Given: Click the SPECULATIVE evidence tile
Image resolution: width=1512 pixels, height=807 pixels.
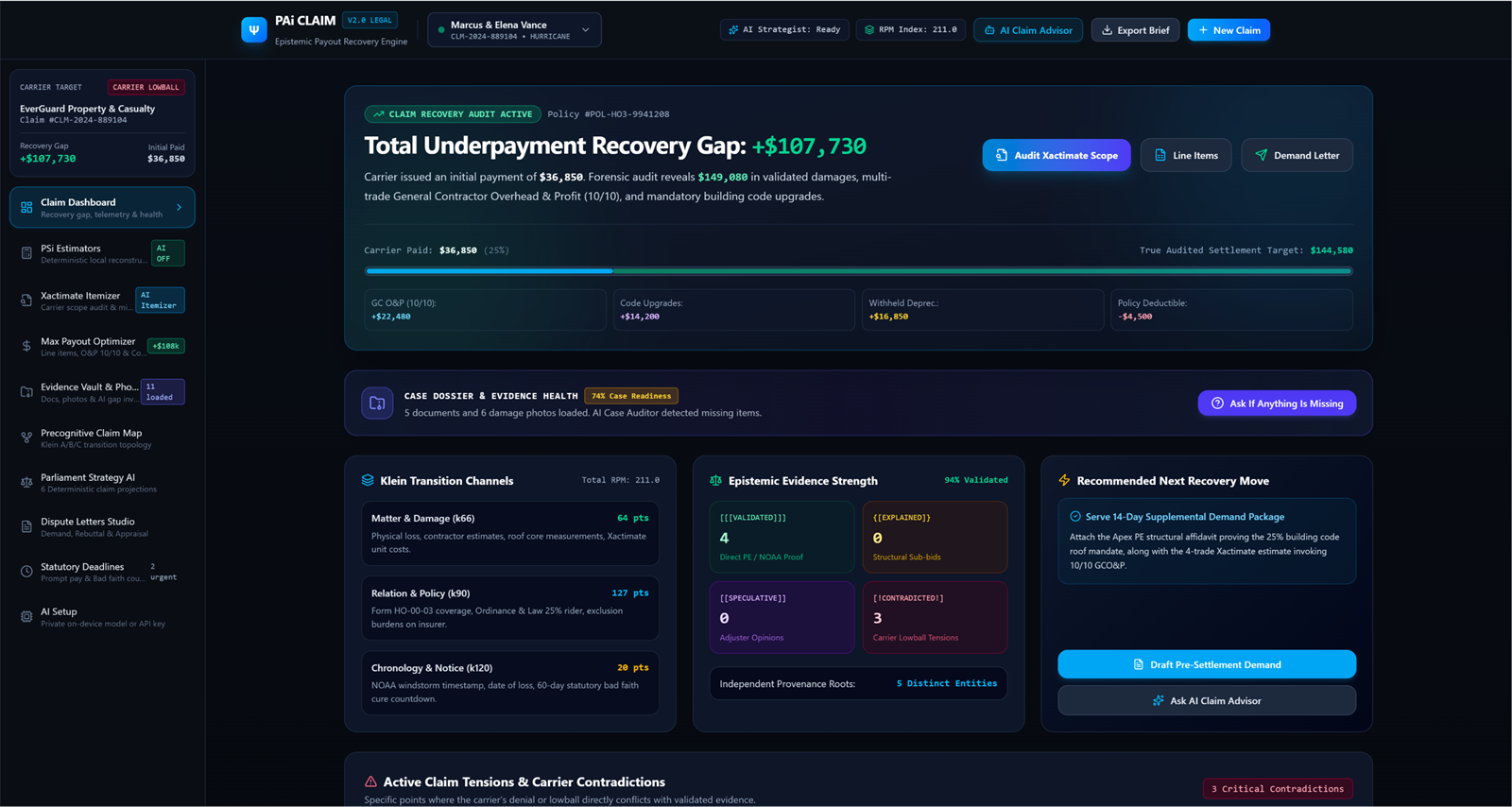Looking at the screenshot, I should click(782, 617).
